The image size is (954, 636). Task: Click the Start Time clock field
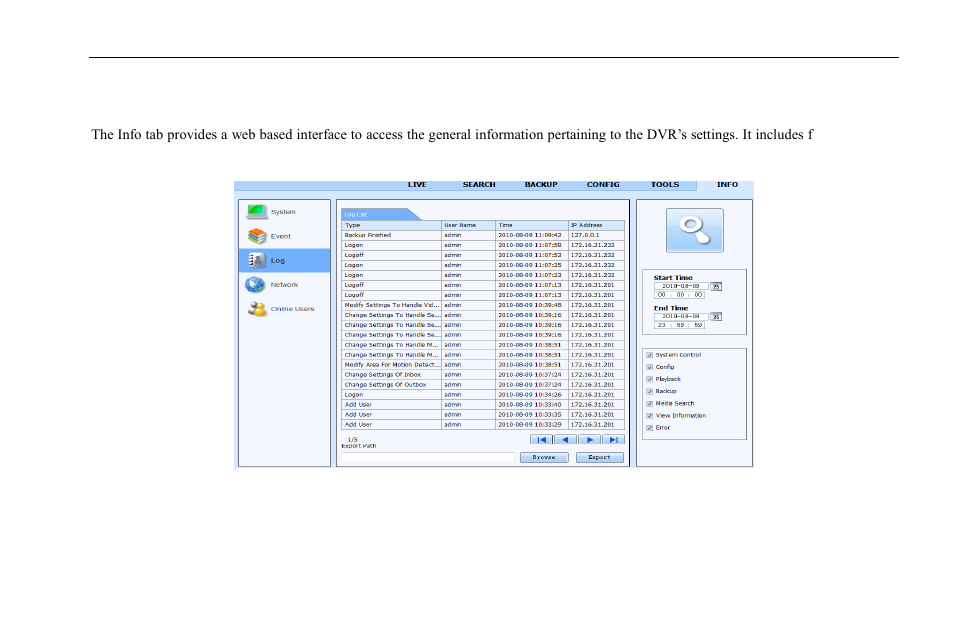[679, 295]
